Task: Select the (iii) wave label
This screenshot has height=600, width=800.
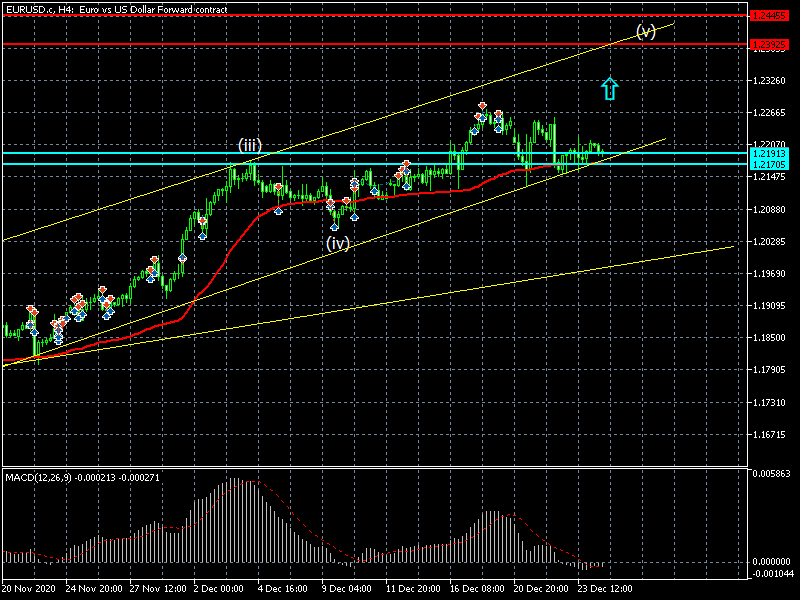Action: pyautogui.click(x=249, y=146)
